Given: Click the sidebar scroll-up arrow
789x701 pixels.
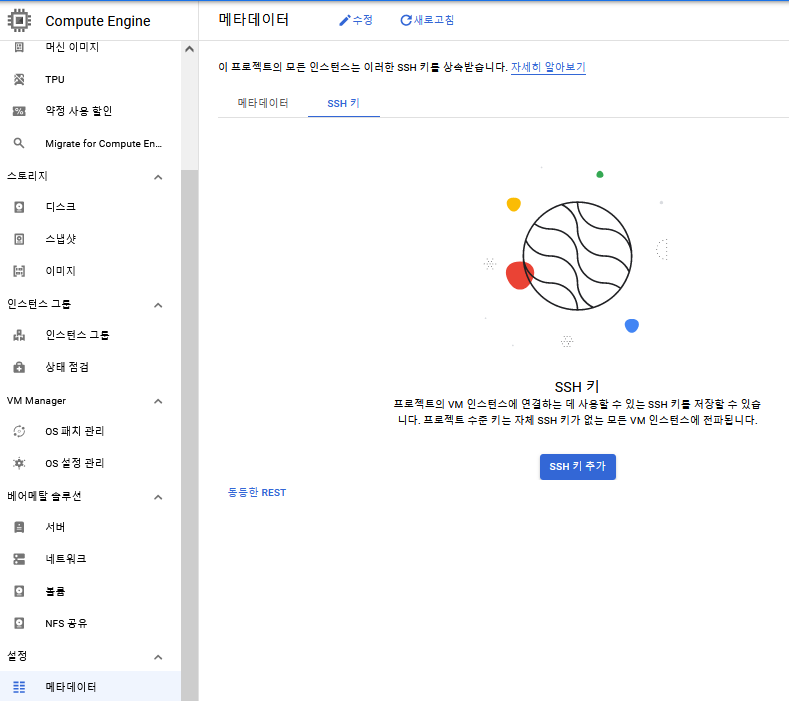Looking at the screenshot, I should (189, 49).
